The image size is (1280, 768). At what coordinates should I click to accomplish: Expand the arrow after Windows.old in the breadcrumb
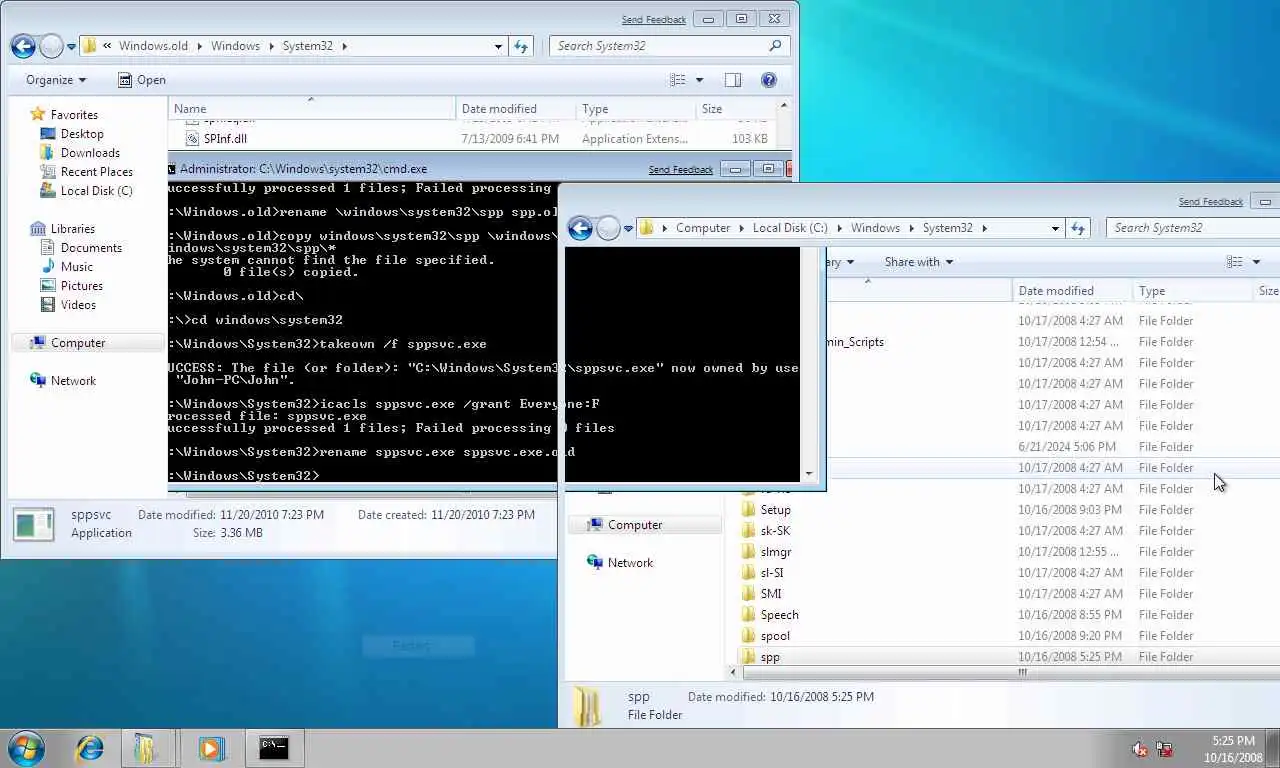[198, 46]
